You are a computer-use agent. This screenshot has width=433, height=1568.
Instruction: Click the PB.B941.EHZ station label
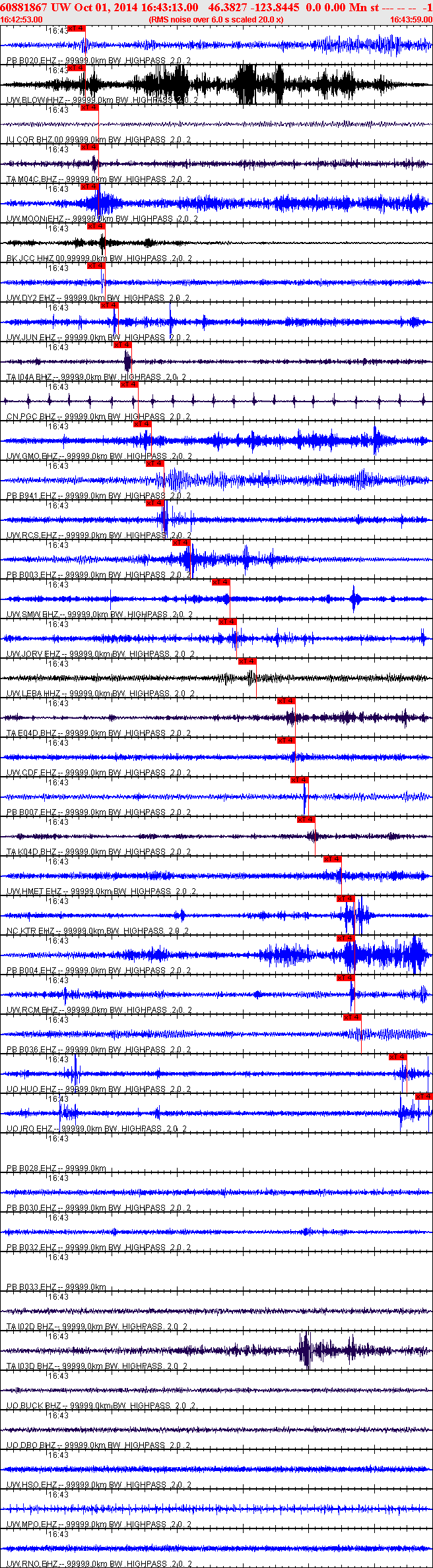pyautogui.click(x=99, y=496)
